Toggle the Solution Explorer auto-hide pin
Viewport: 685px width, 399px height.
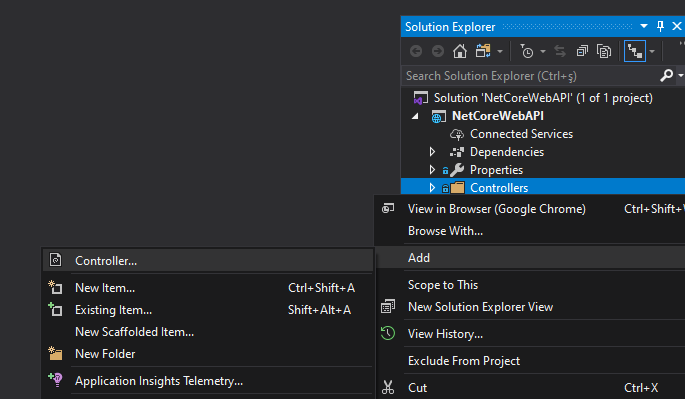[660, 27]
